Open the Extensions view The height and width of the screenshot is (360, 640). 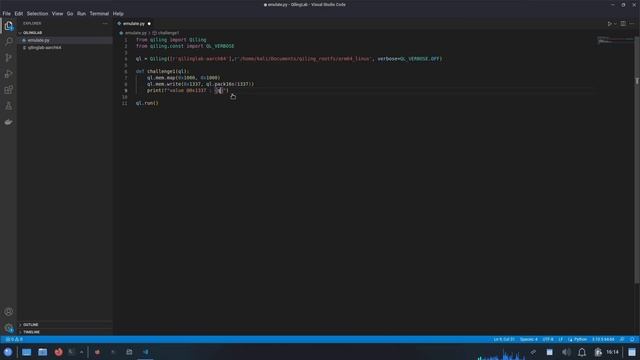(9, 90)
